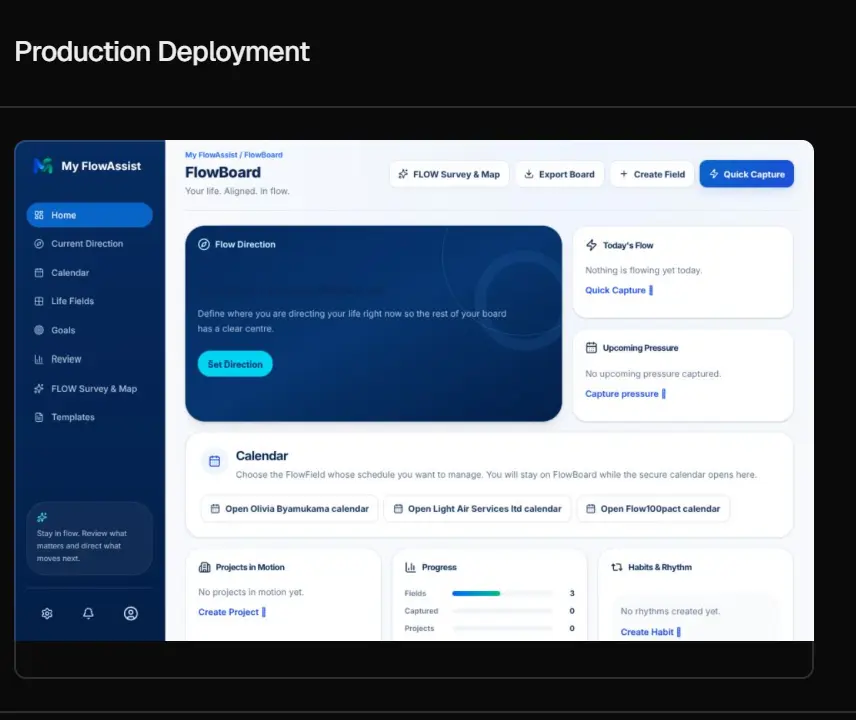Open Review in sidebar
Image resolution: width=856 pixels, height=720 pixels.
[x=90, y=359]
